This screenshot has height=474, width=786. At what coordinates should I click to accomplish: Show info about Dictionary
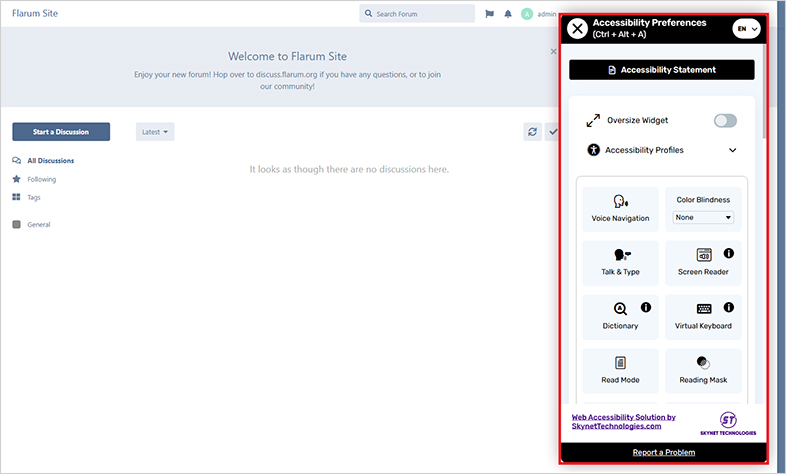646,307
